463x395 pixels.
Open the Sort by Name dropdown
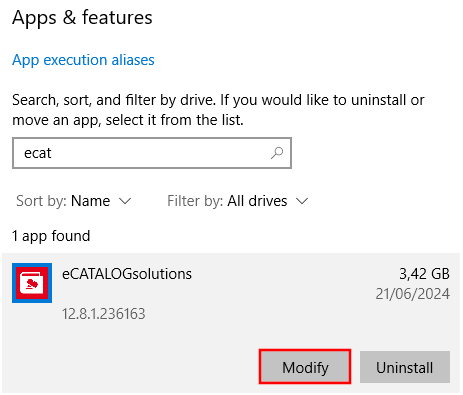tap(74, 201)
